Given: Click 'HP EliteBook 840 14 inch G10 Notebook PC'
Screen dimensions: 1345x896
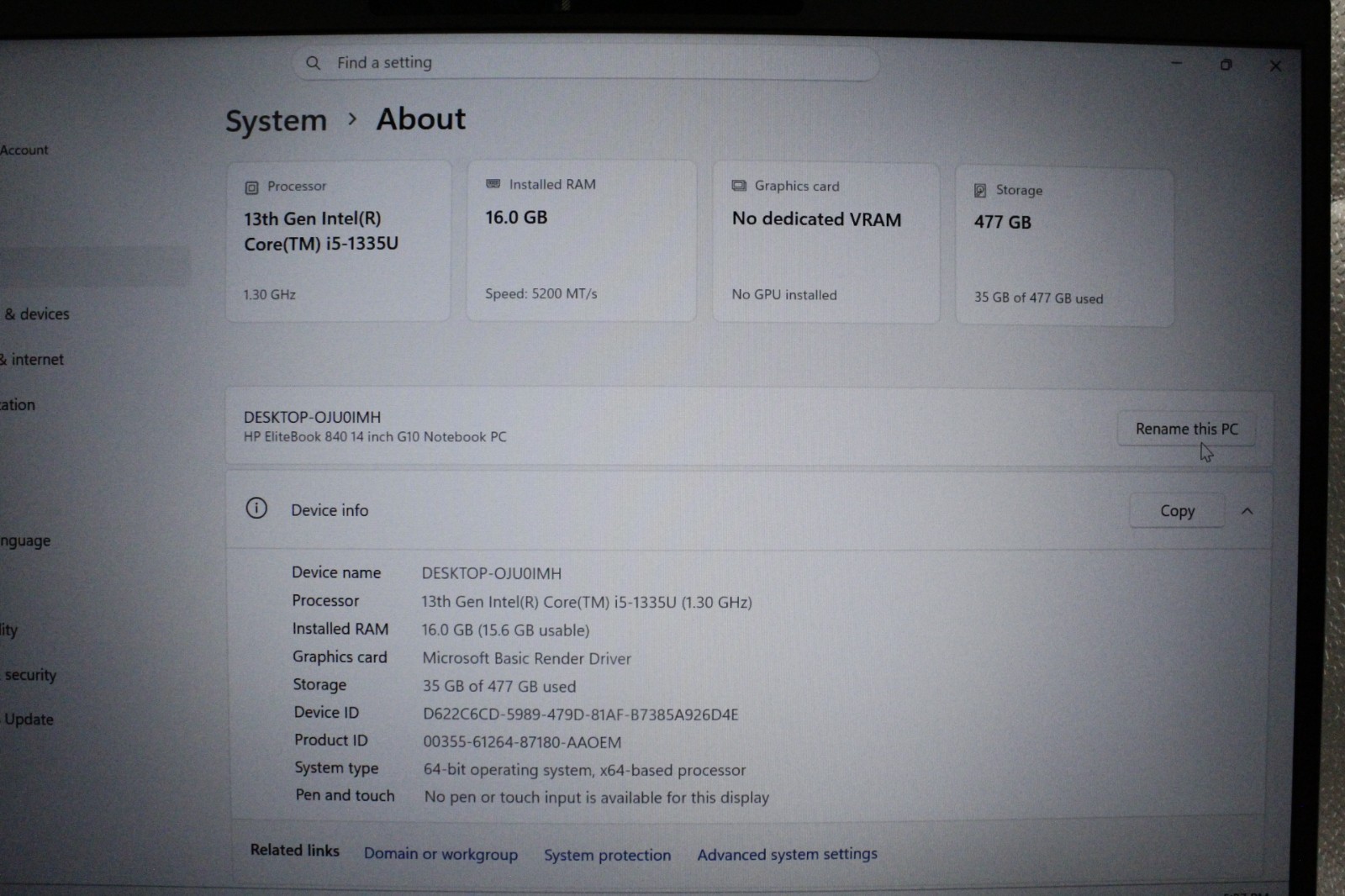Looking at the screenshot, I should point(375,437).
